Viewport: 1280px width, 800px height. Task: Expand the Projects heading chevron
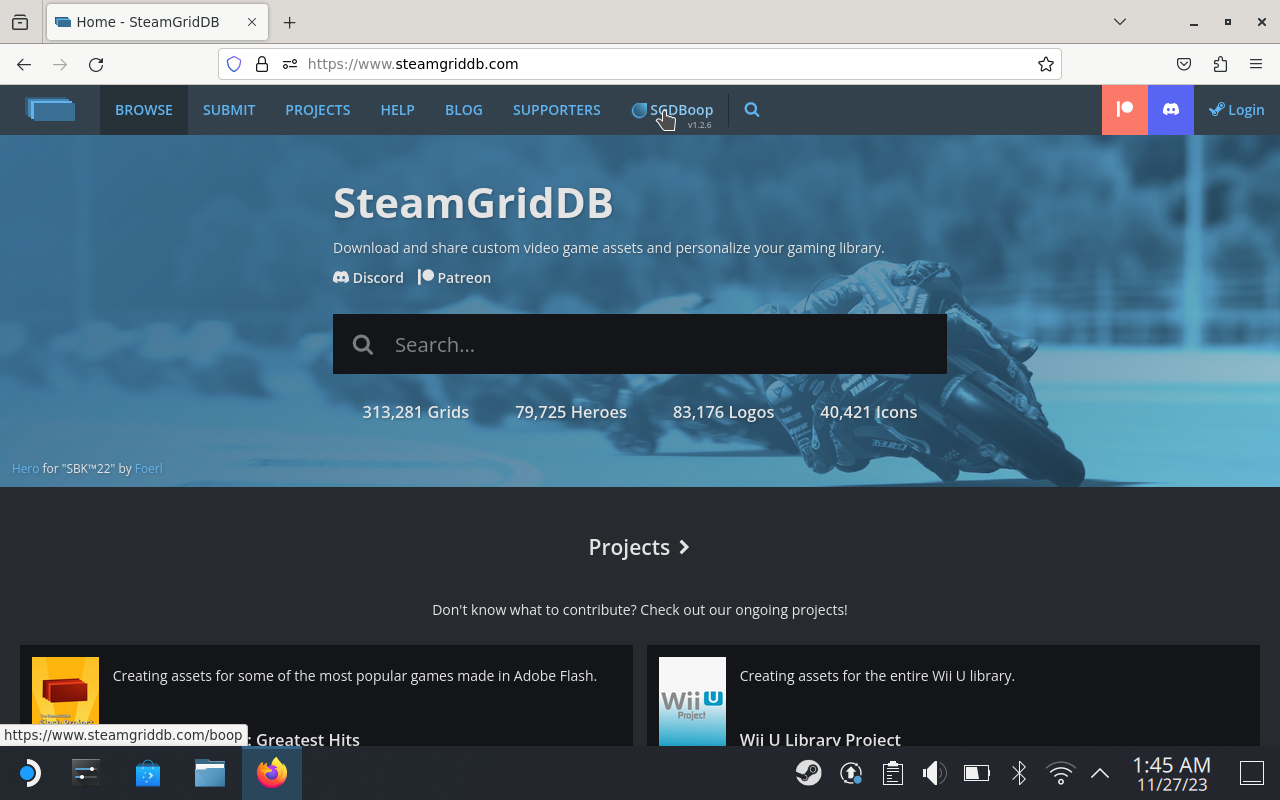pos(684,547)
